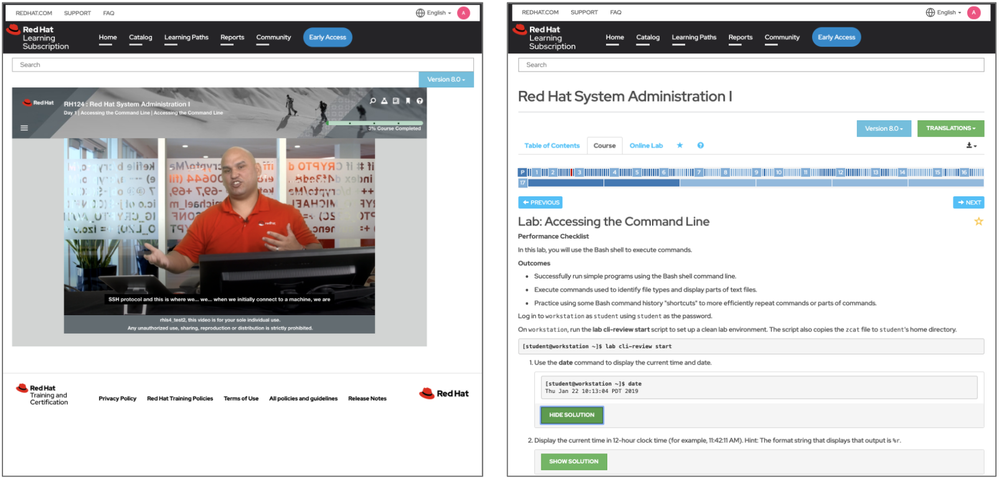Click the blue star tab icon beside Online Lab

click(680, 146)
